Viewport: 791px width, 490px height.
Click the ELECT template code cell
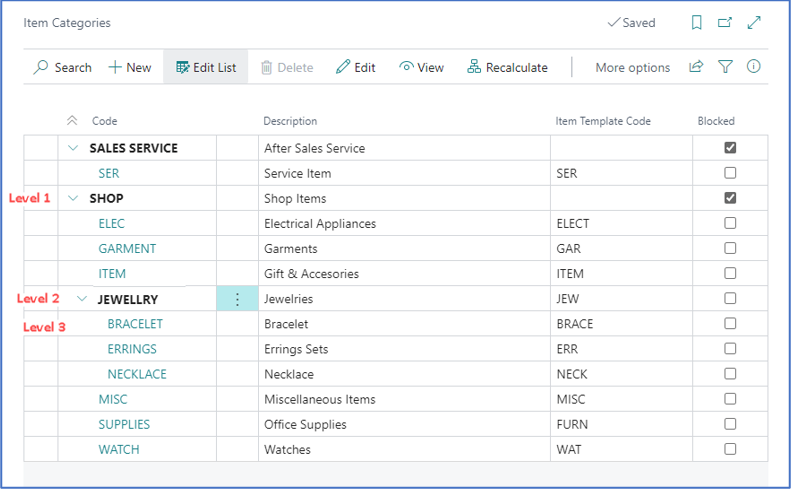pos(622,224)
